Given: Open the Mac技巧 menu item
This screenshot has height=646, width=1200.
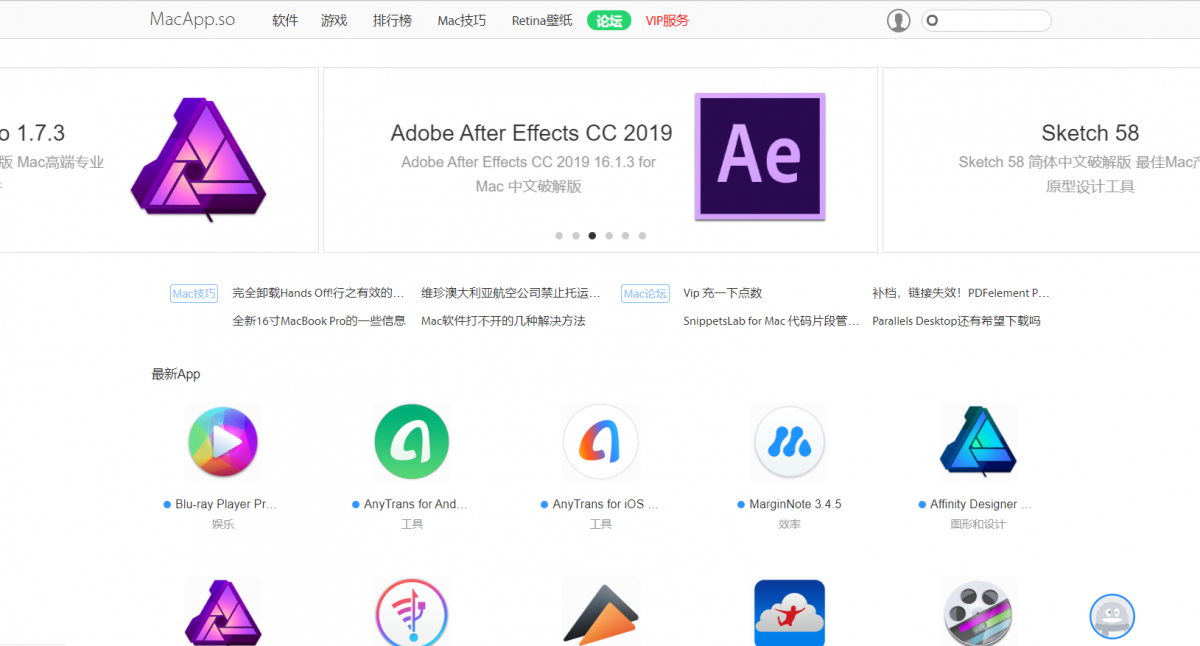Looking at the screenshot, I should pyautogui.click(x=461, y=20).
